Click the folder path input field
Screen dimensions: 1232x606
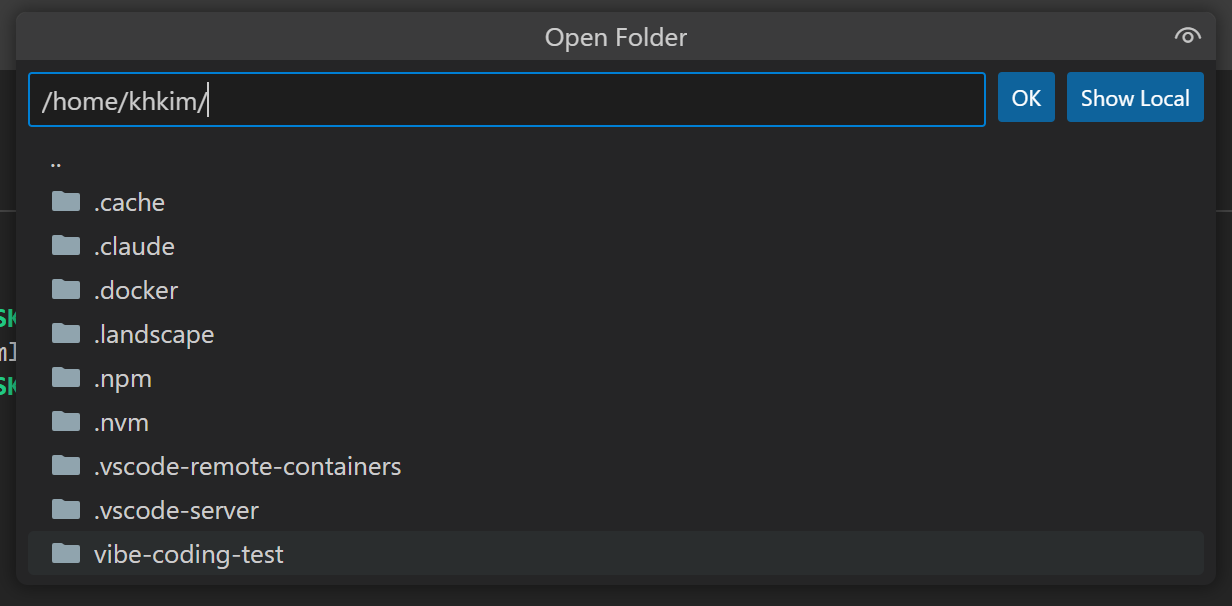506,99
